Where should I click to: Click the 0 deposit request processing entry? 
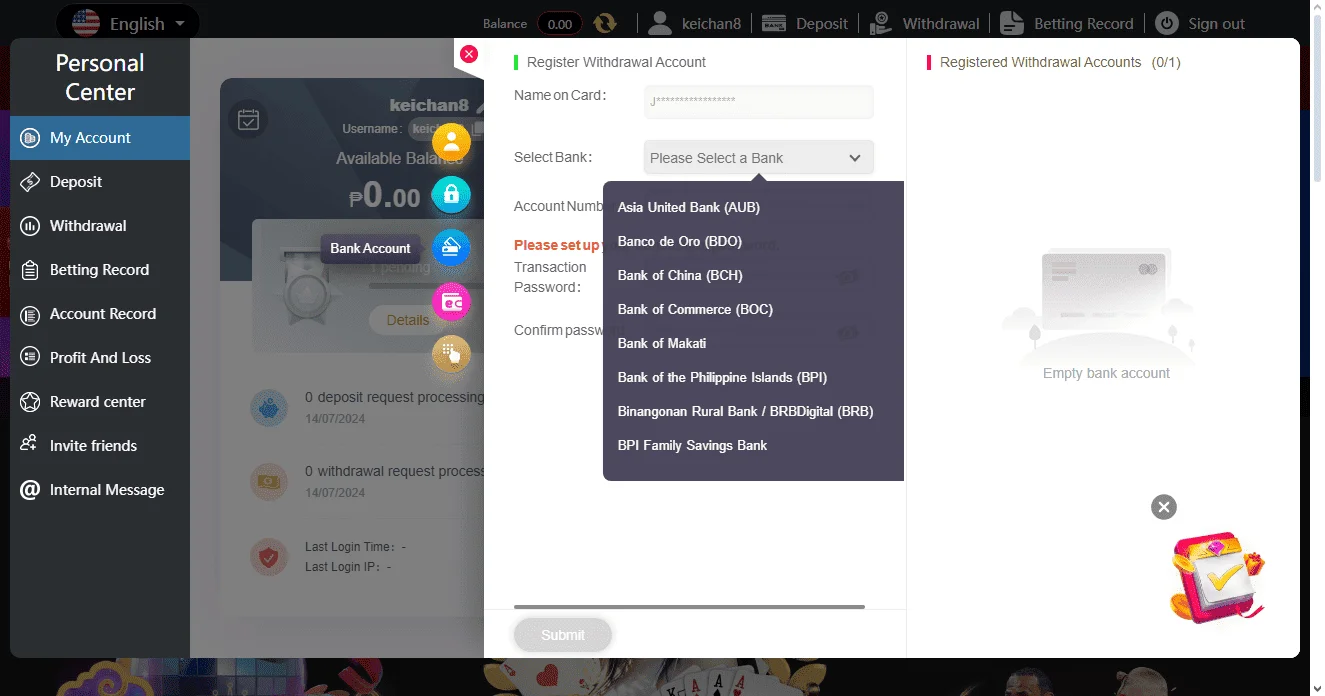click(394, 407)
